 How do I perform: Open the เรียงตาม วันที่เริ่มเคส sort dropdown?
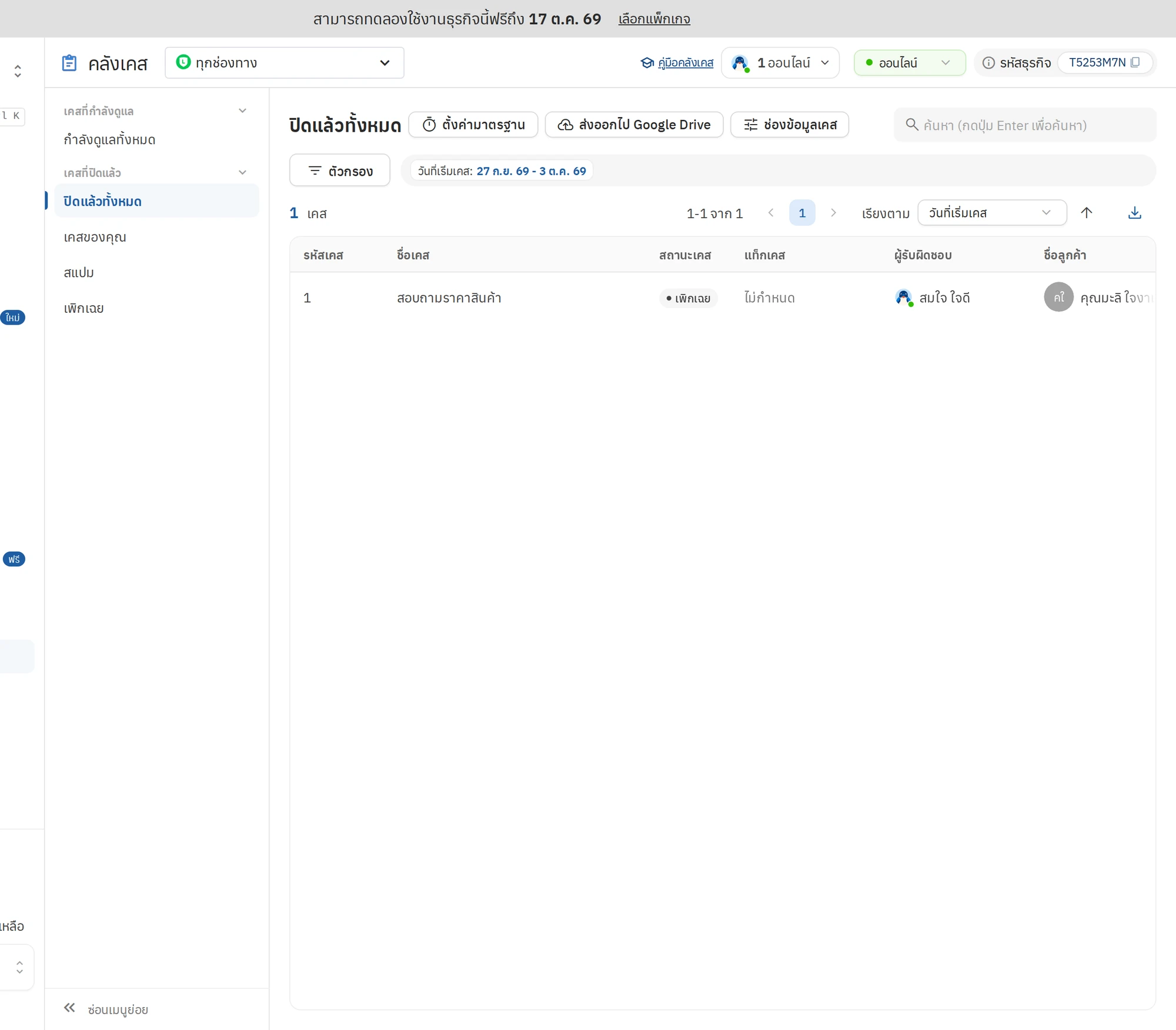click(x=992, y=213)
